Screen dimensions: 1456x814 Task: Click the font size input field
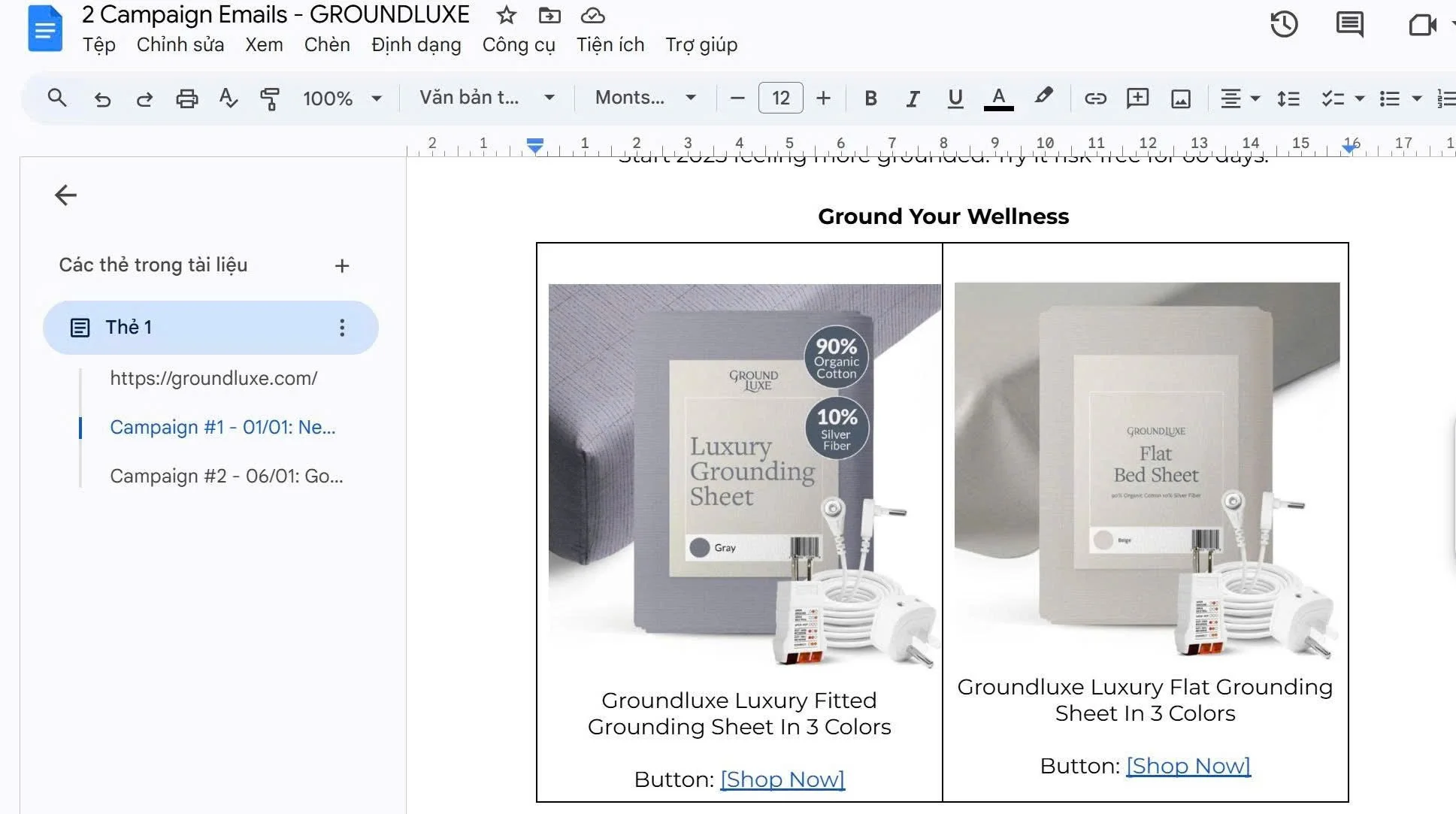point(780,98)
